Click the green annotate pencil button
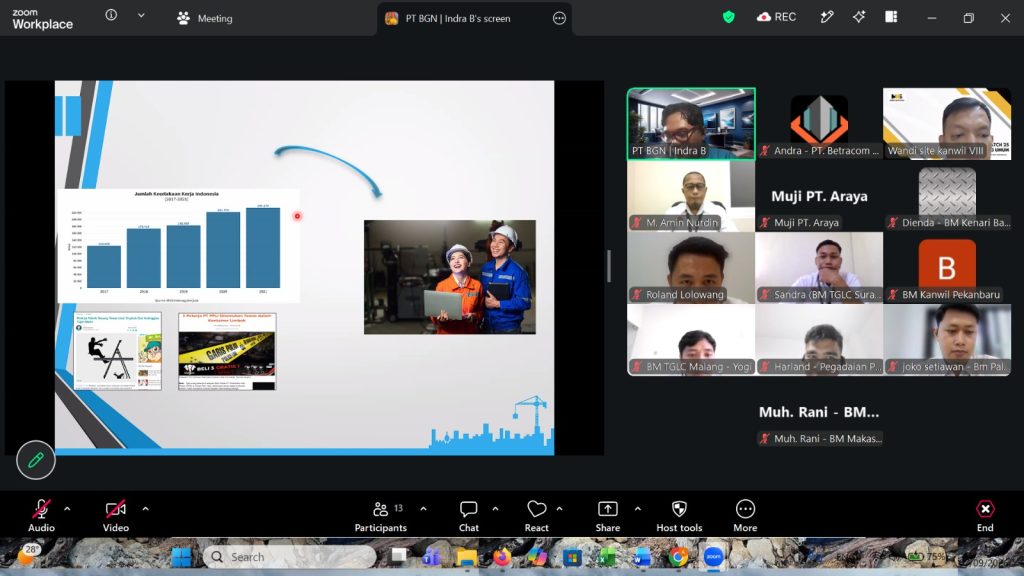Viewport: 1024px width, 576px height. coord(35,460)
